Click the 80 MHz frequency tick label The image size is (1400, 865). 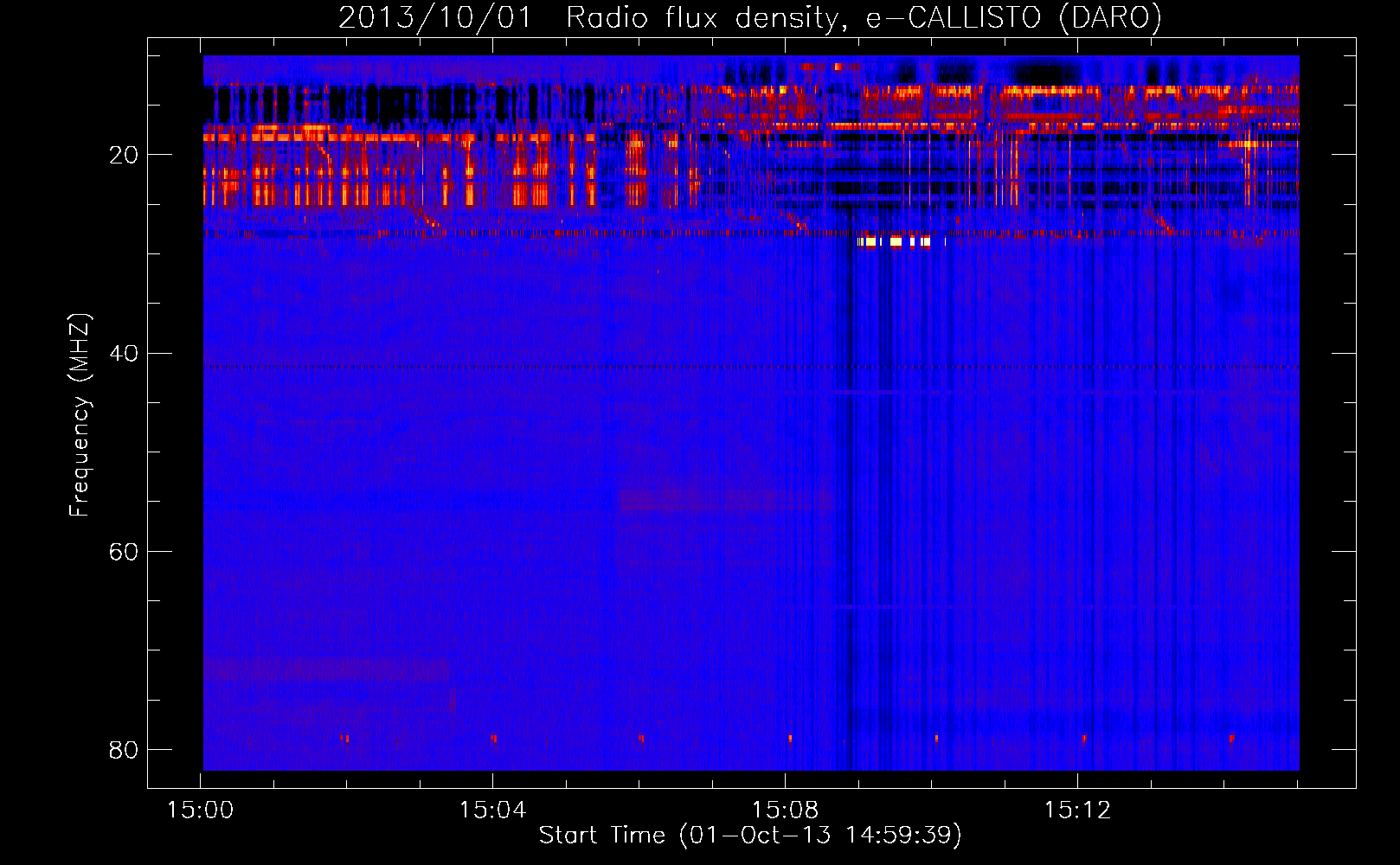(x=124, y=749)
